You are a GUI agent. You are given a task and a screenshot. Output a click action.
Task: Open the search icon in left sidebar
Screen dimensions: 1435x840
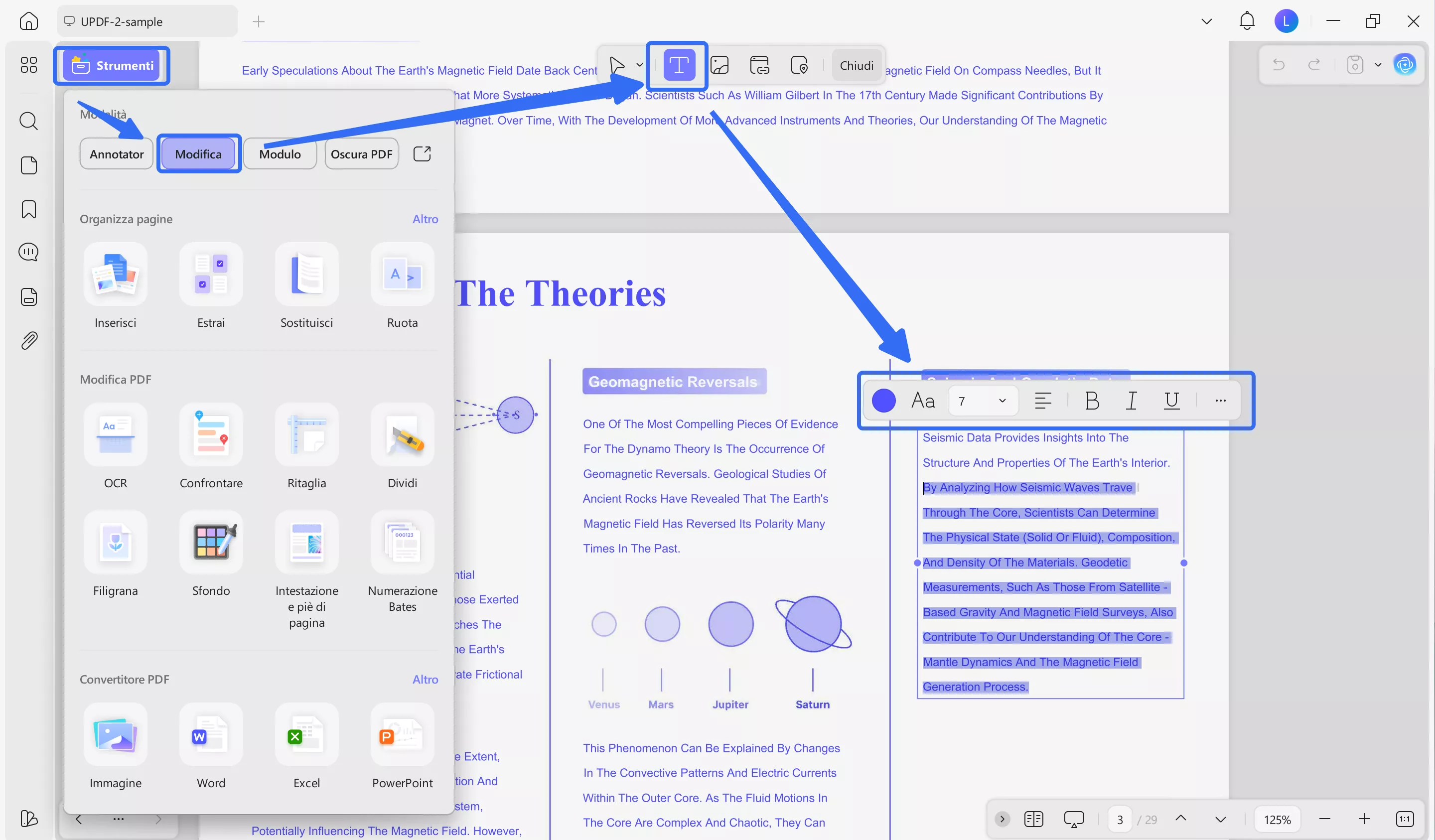(x=28, y=121)
